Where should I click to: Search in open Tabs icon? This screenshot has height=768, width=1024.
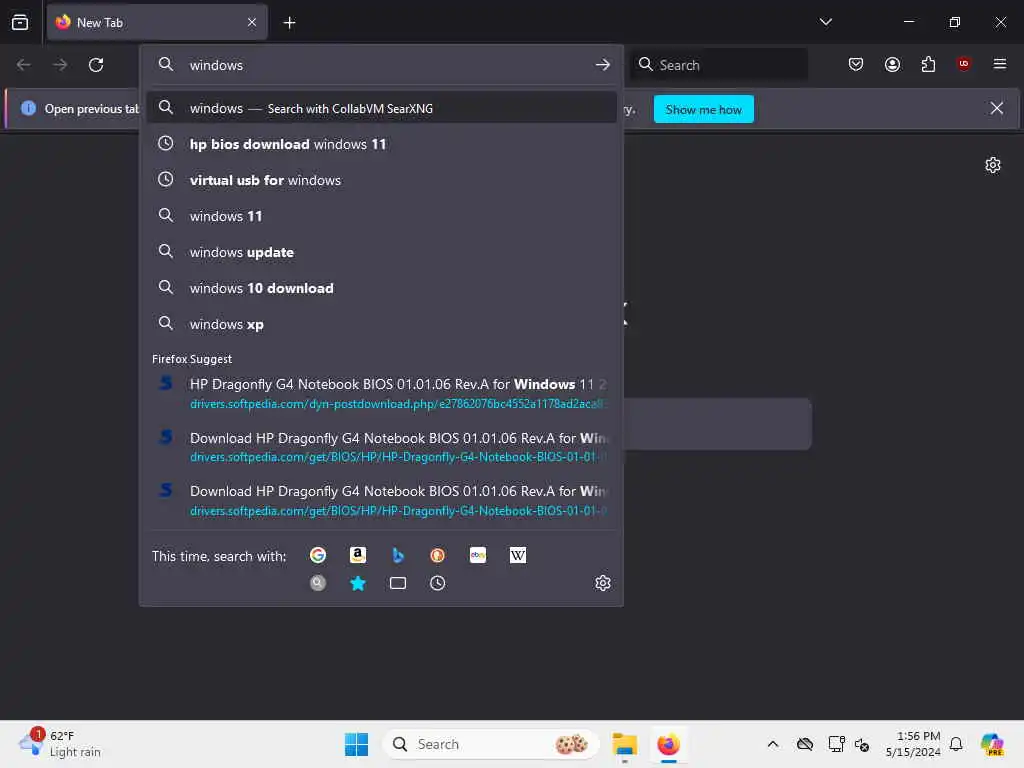click(398, 583)
